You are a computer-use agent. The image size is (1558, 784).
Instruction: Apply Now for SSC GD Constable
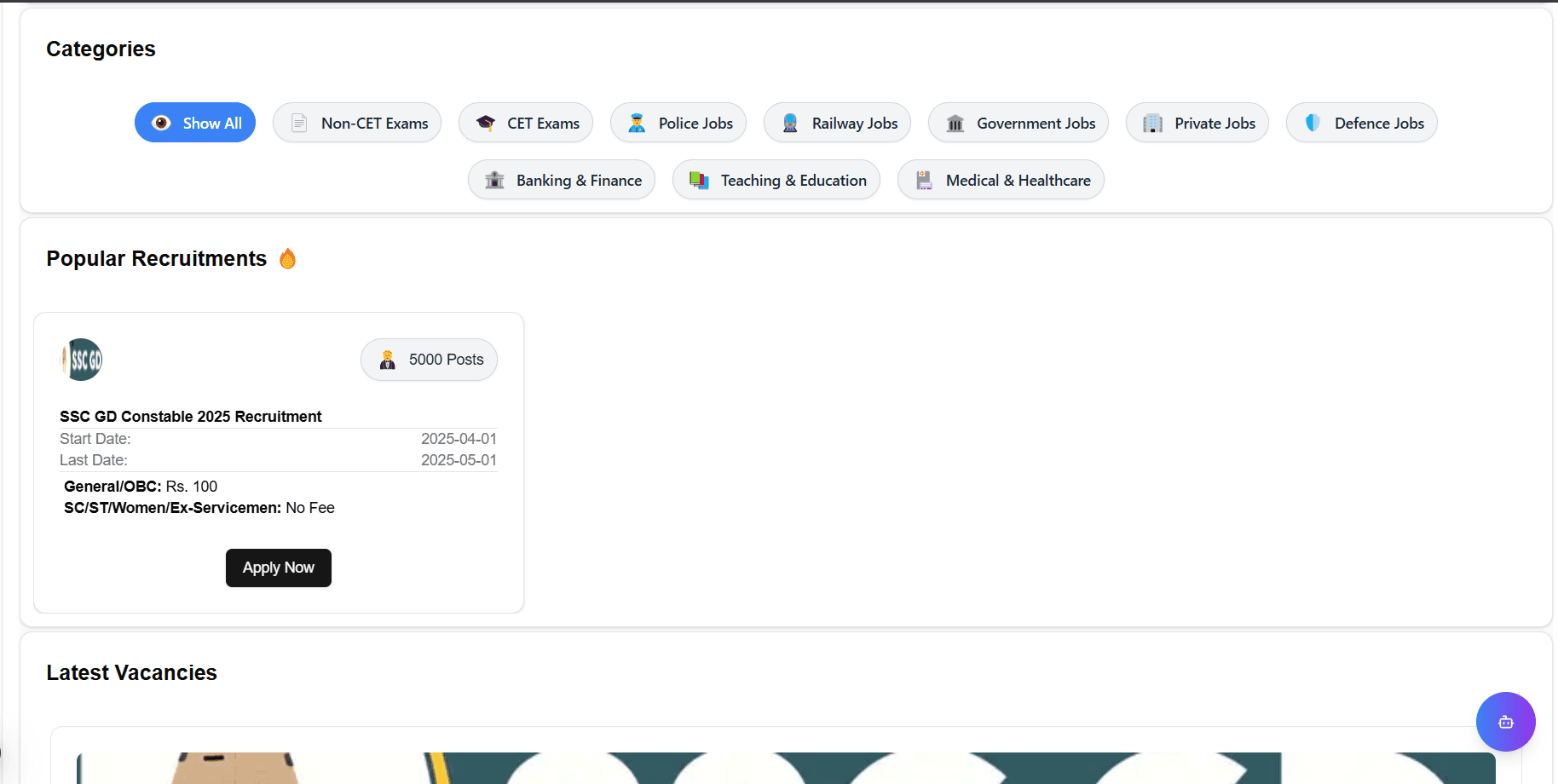279,568
